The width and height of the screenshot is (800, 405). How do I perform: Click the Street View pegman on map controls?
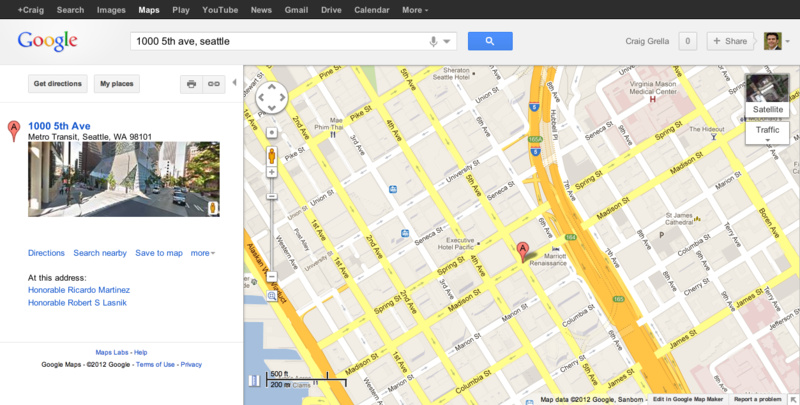point(272,156)
